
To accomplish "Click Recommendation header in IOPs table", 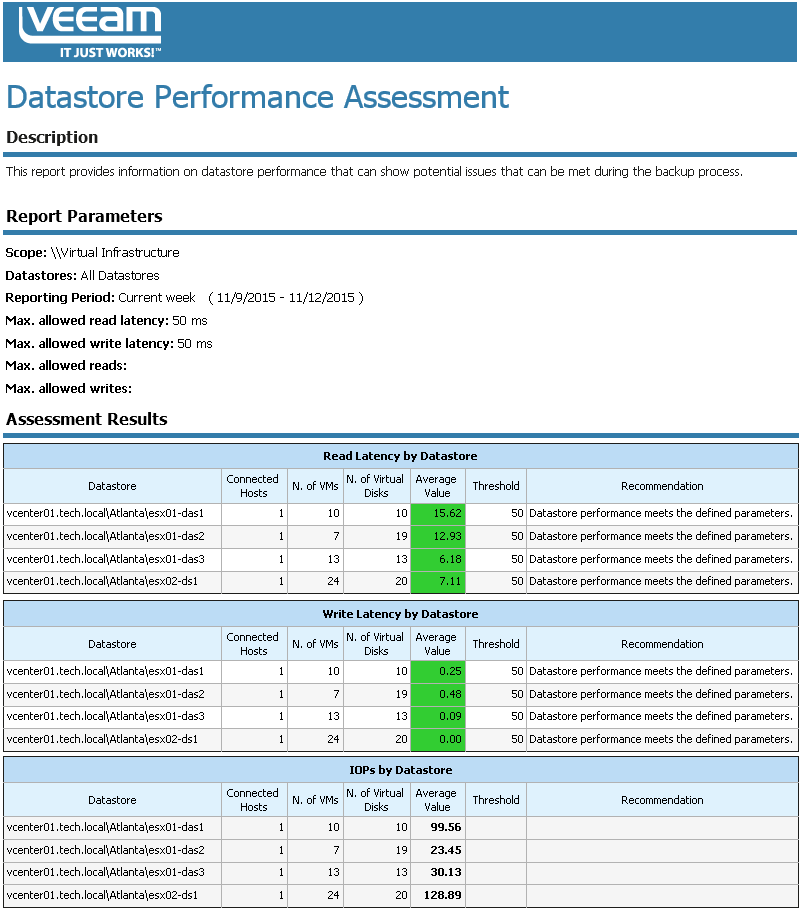I will (662, 800).
